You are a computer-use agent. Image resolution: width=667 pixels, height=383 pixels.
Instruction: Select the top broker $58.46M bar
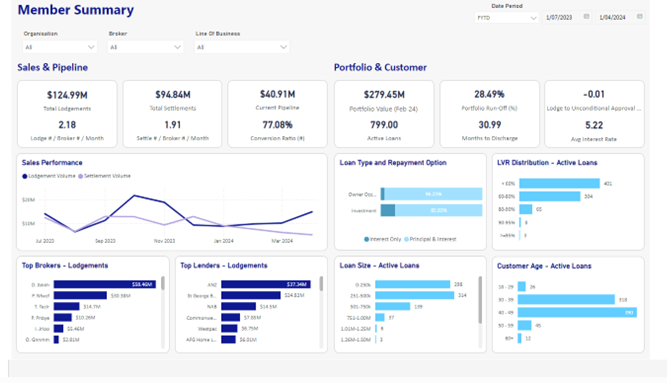(x=105, y=284)
